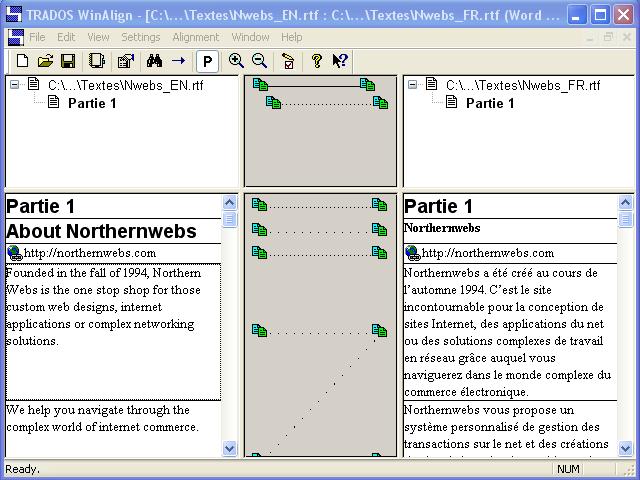This screenshot has width=640, height=480.
Task: Click the Zoom Out magnifier icon
Action: [260, 61]
